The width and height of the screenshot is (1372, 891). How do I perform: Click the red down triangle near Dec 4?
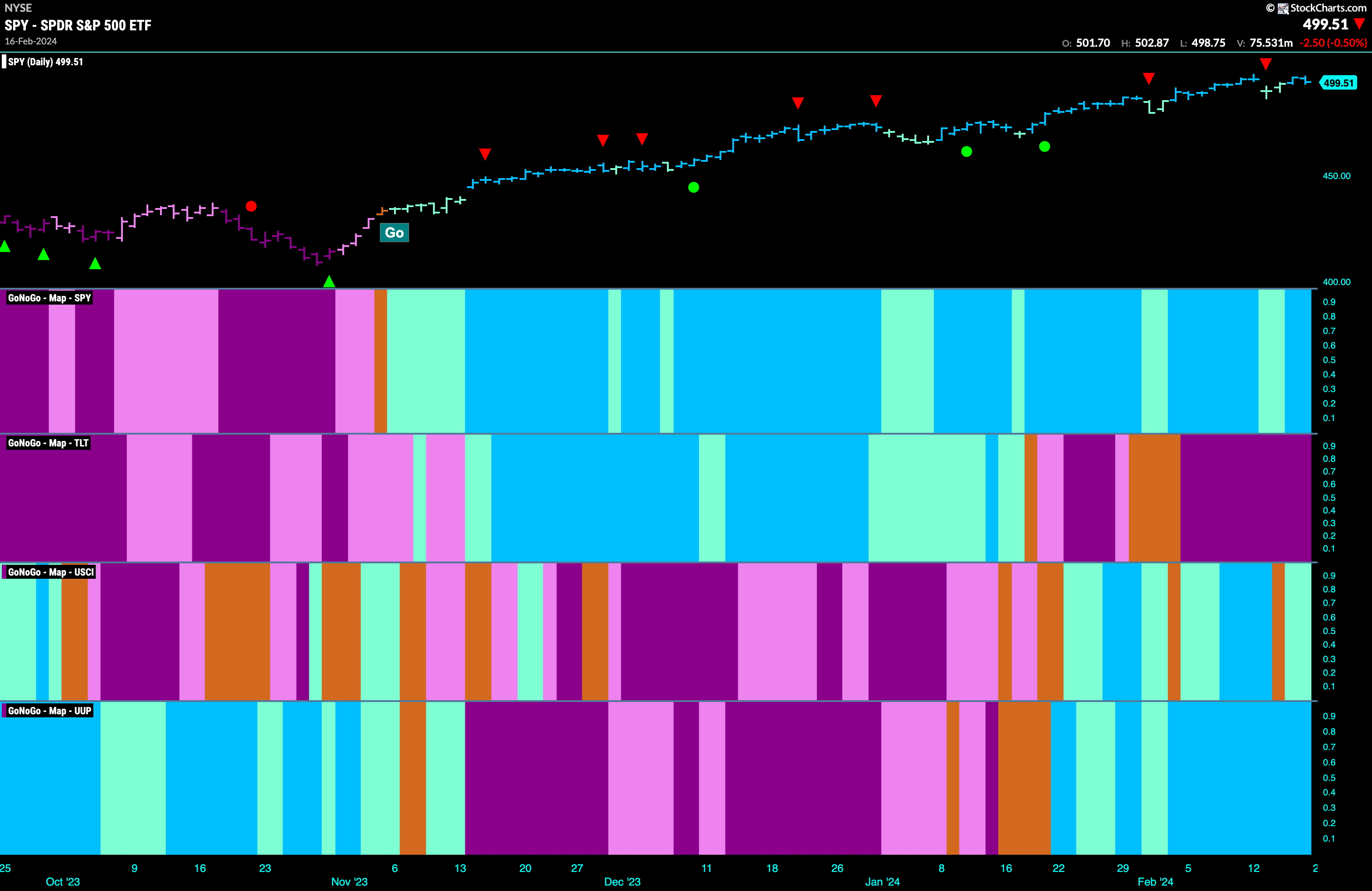(x=642, y=139)
